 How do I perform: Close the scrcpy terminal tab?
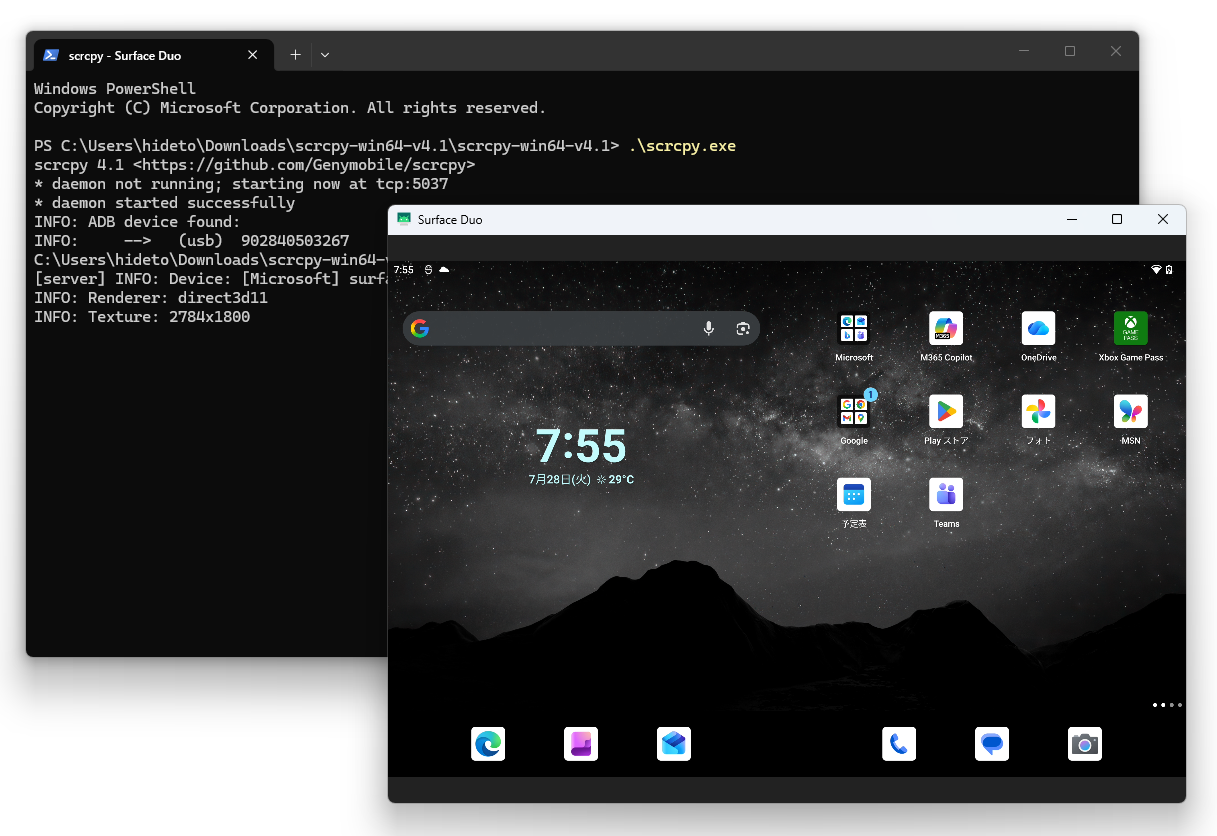[x=253, y=55]
